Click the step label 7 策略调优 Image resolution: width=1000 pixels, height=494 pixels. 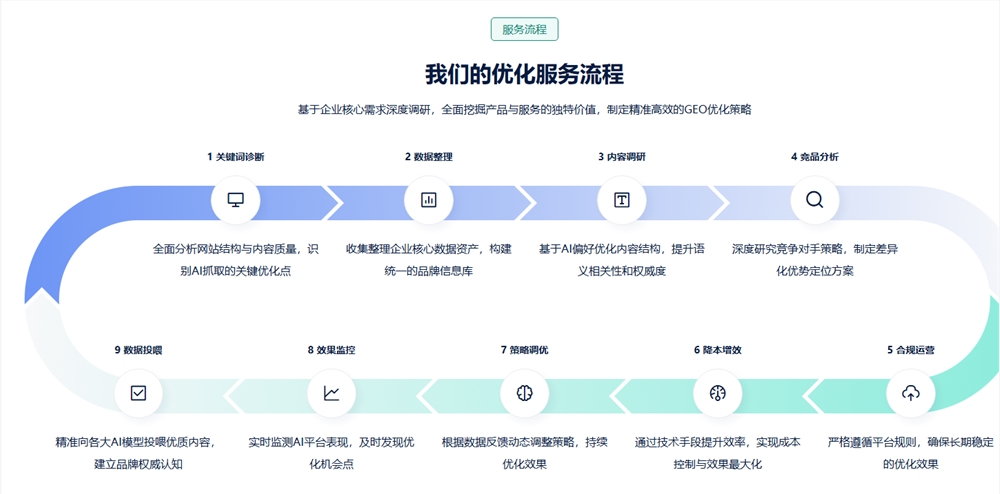click(x=524, y=350)
